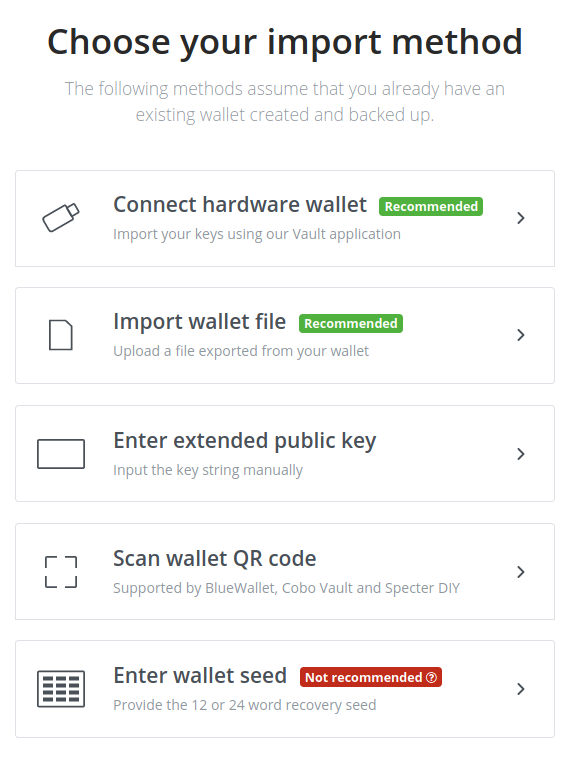The height and width of the screenshot is (763, 576).
Task: Open Connect hardware wallet chevron arrow
Action: coord(521,218)
